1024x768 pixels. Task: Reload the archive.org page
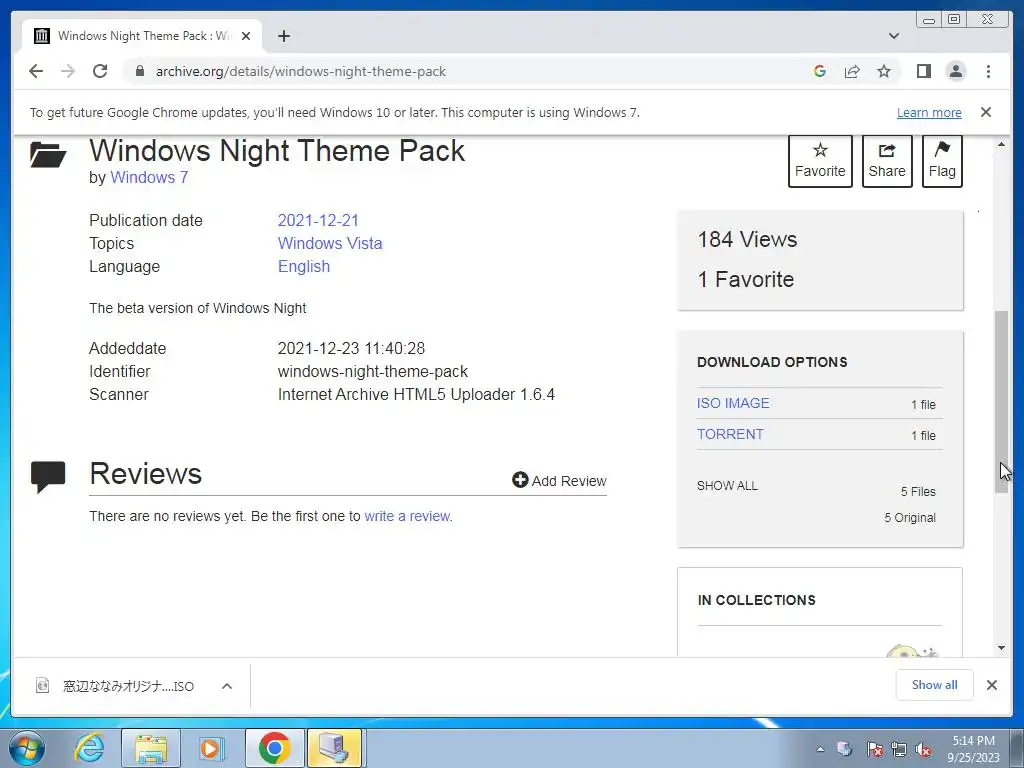coord(100,71)
